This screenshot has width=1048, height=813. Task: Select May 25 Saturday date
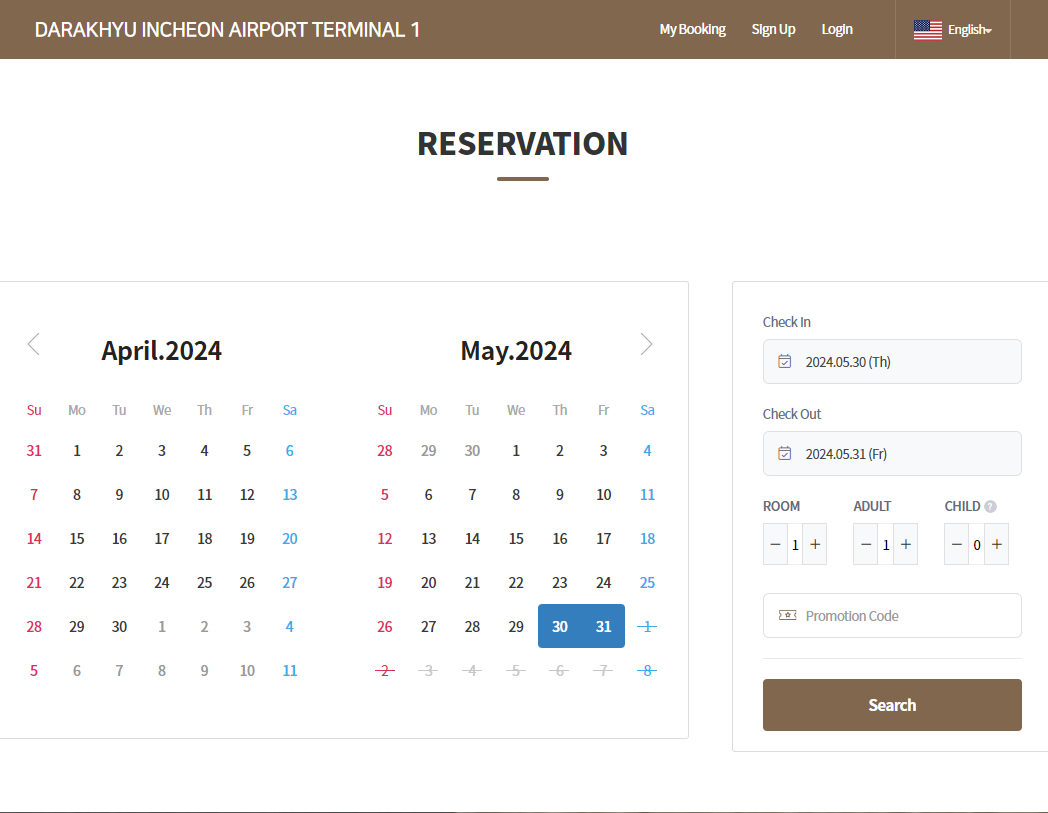pyautogui.click(x=647, y=583)
